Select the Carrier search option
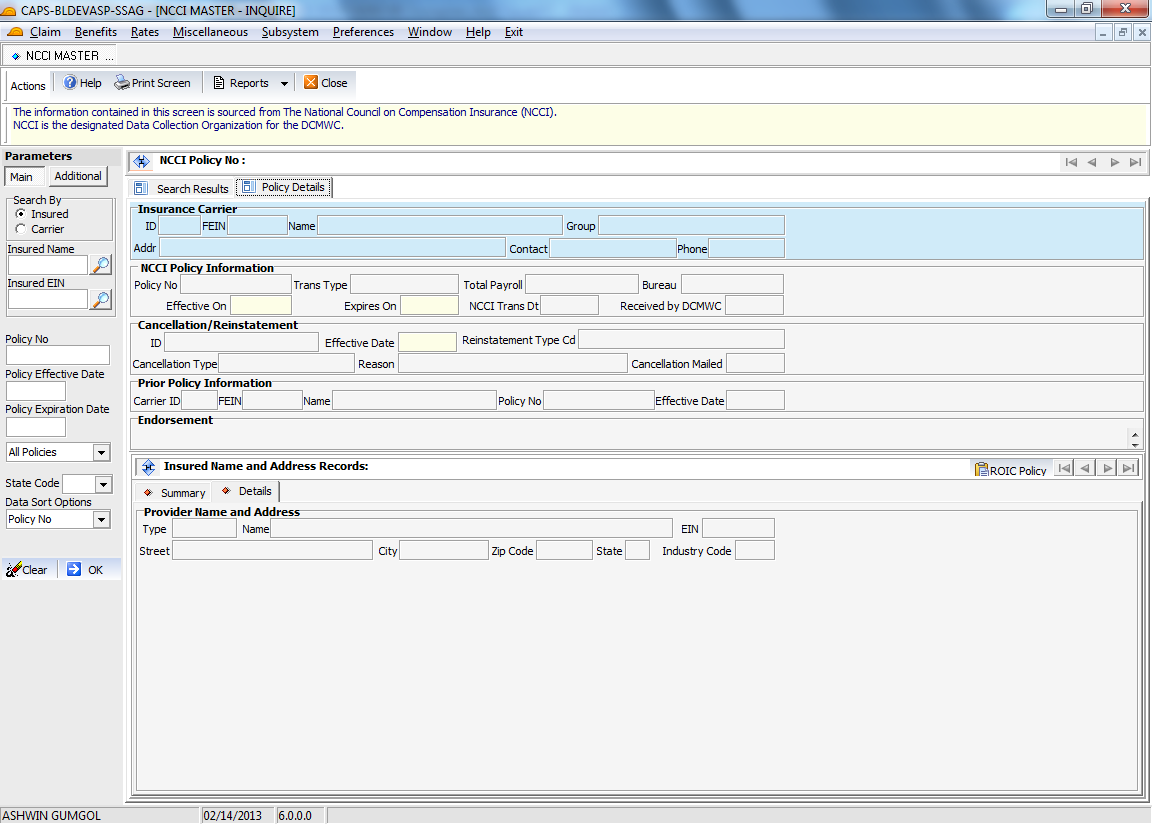The width and height of the screenshot is (1152, 824). click(x=21, y=229)
